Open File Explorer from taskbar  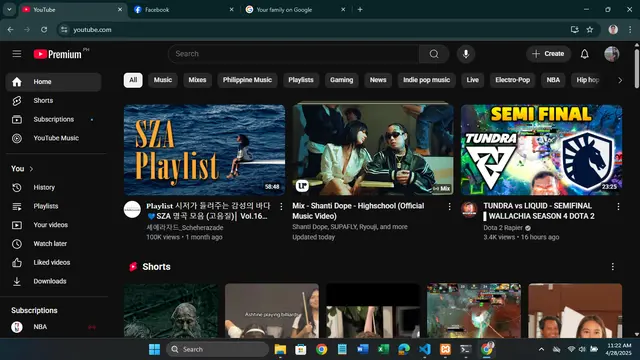pos(280,349)
